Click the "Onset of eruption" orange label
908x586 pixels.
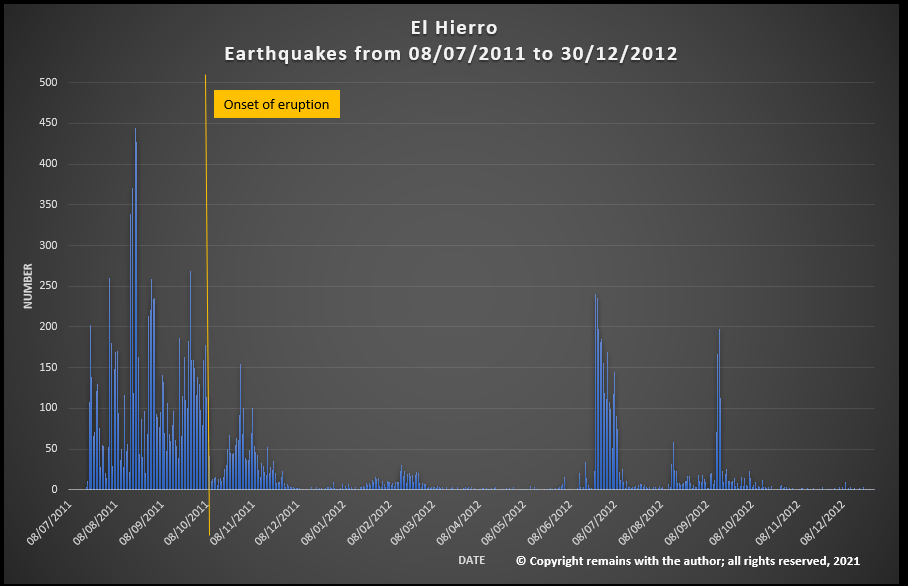click(277, 105)
